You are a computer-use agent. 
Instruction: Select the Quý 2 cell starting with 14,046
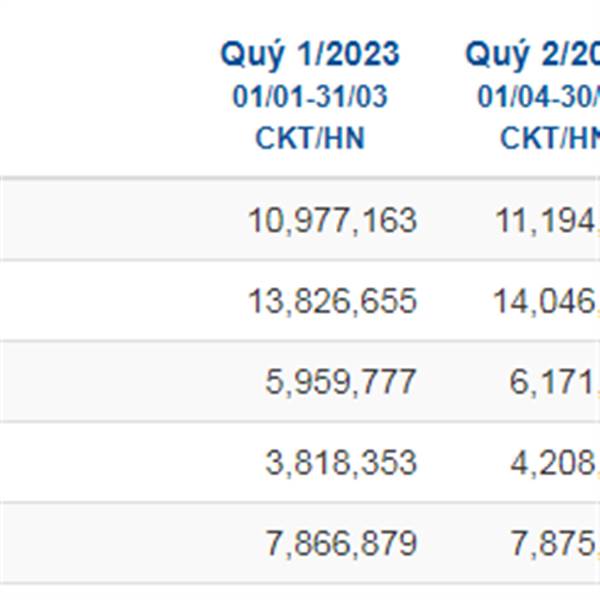[x=546, y=301]
